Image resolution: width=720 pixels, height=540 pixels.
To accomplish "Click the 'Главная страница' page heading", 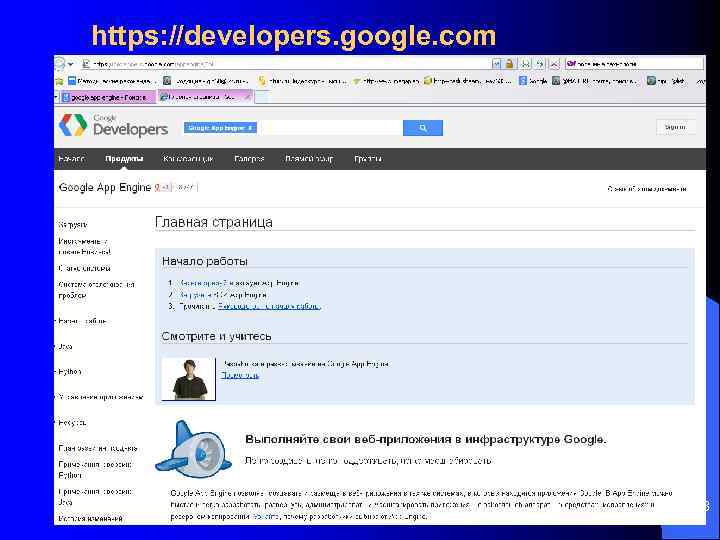I will click(x=214, y=222).
